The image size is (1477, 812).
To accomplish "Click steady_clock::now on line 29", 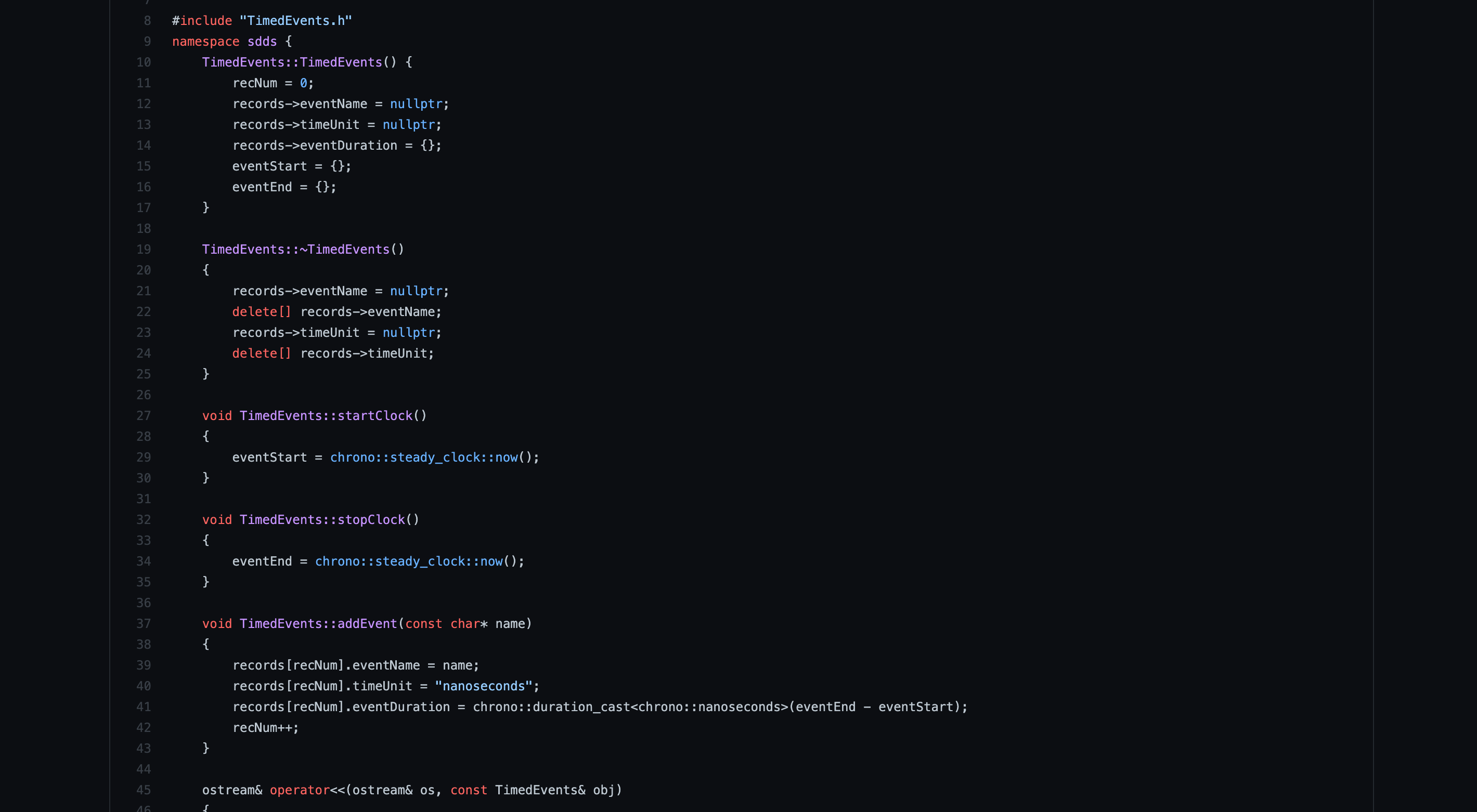I will (453, 457).
